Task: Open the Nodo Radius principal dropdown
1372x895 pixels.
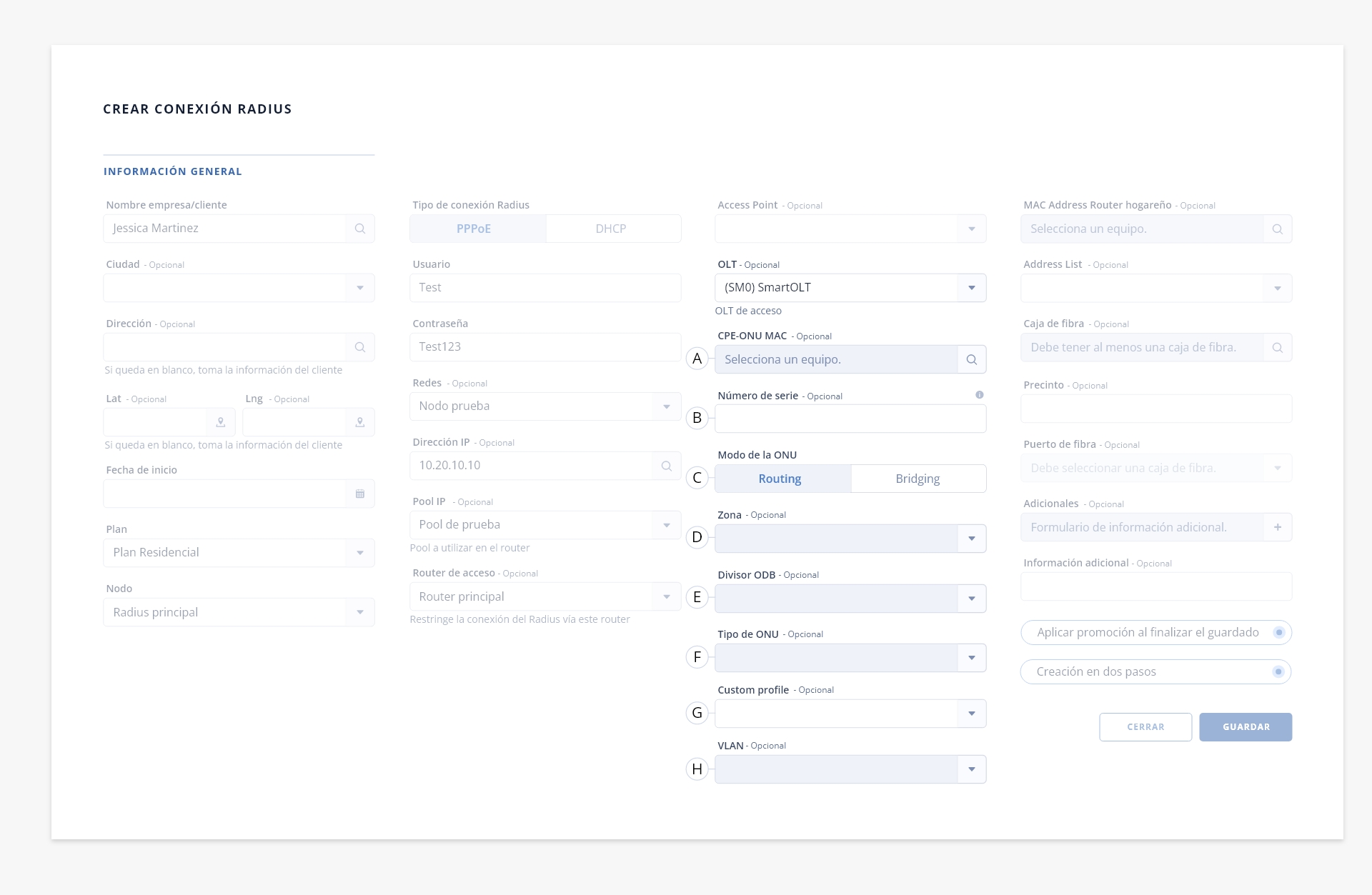Action: (239, 612)
